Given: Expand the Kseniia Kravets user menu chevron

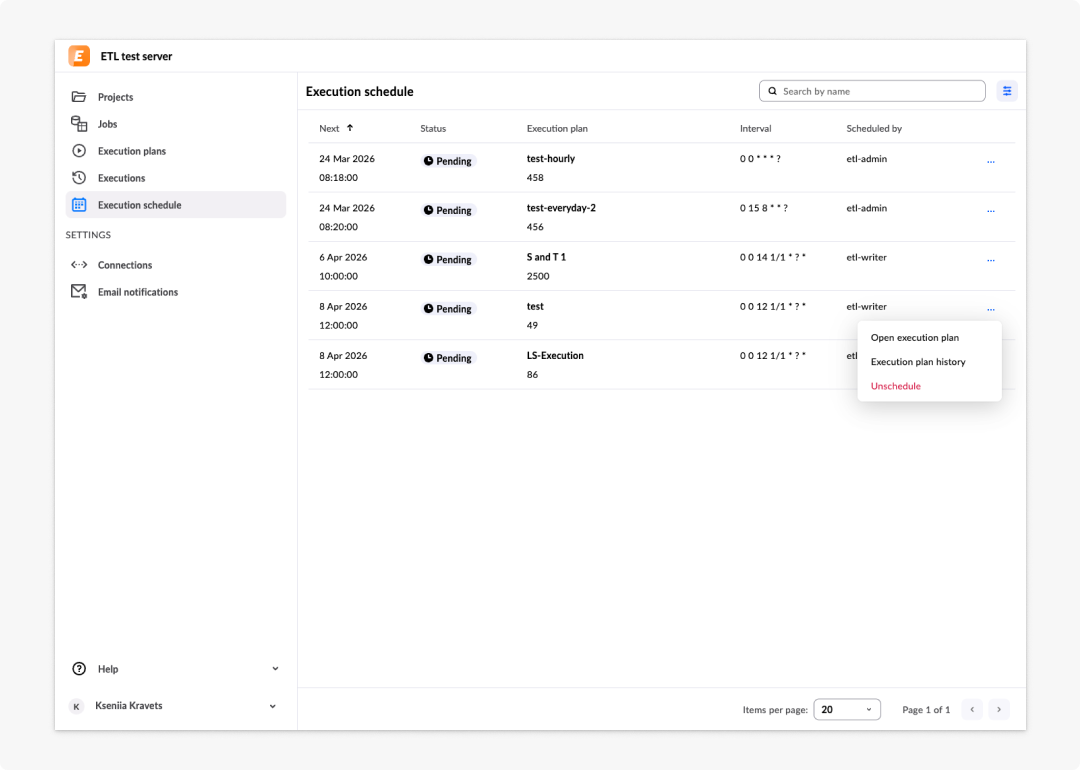Looking at the screenshot, I should pyautogui.click(x=273, y=706).
